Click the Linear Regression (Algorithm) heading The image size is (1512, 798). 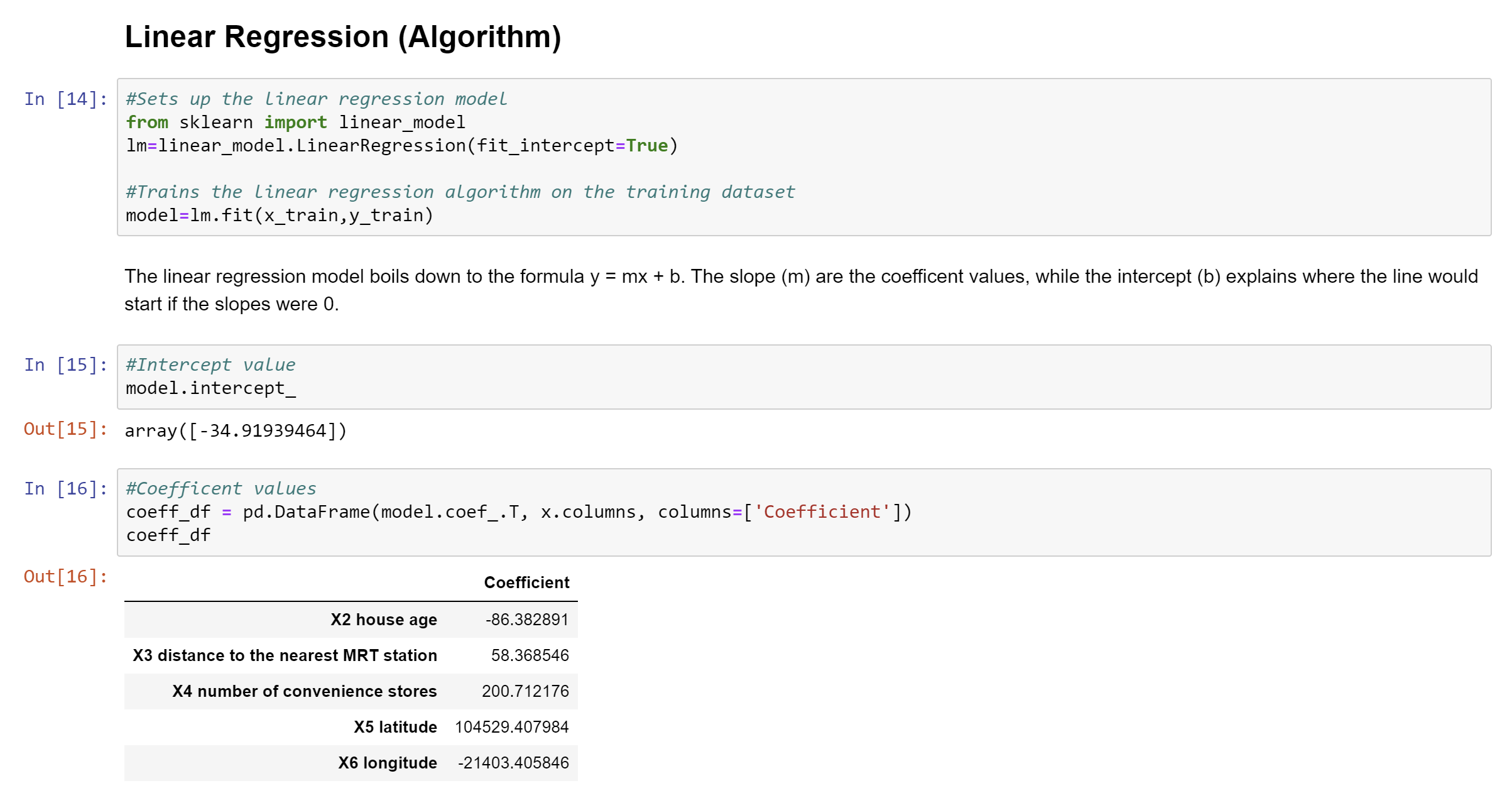342,37
